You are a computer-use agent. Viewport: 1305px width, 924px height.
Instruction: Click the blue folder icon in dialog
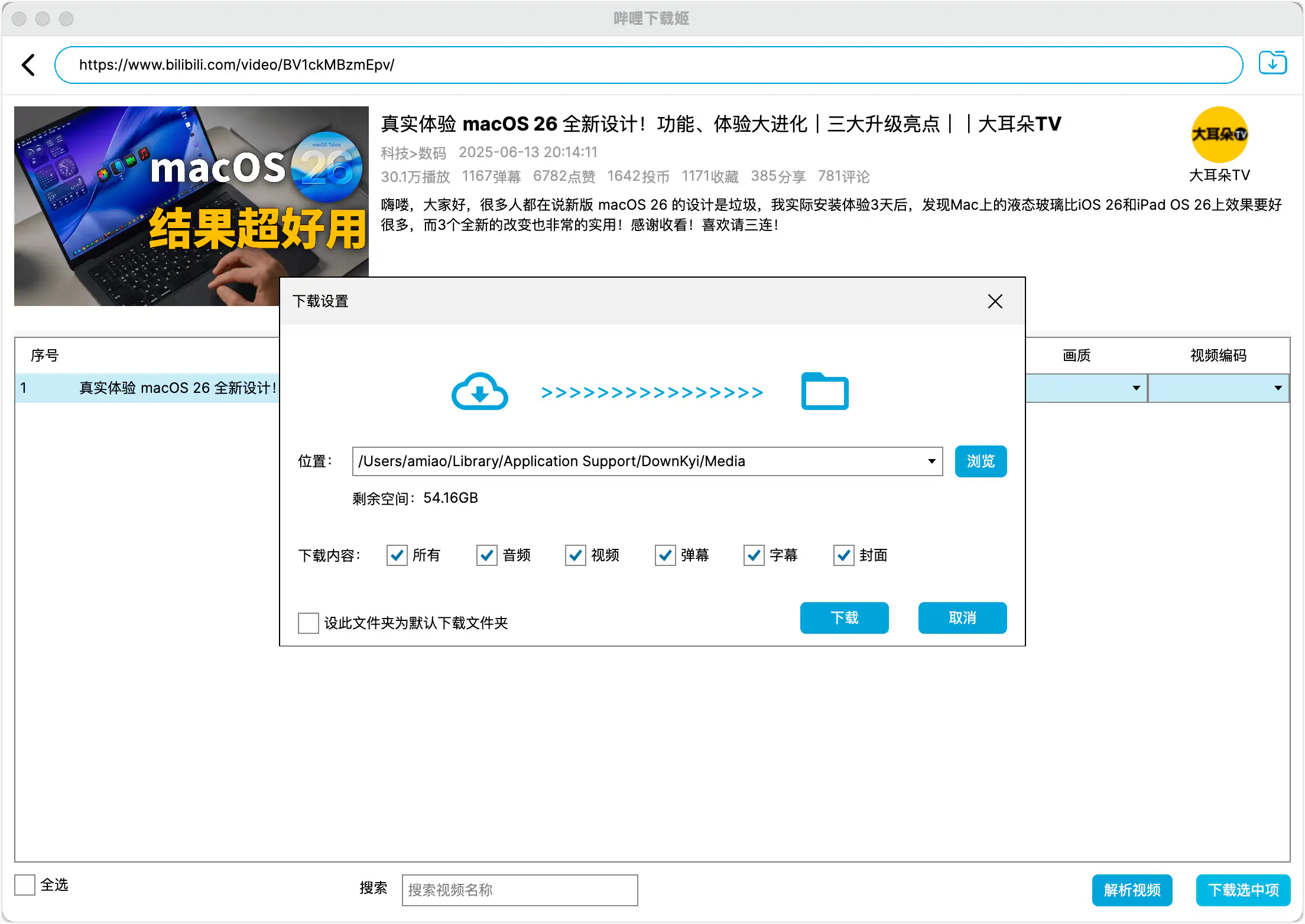[x=825, y=391]
